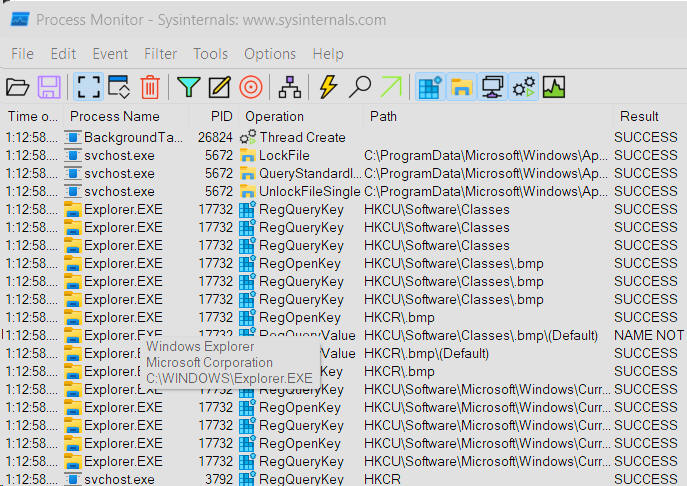Click the HKCR path in the last row

pos(382,479)
